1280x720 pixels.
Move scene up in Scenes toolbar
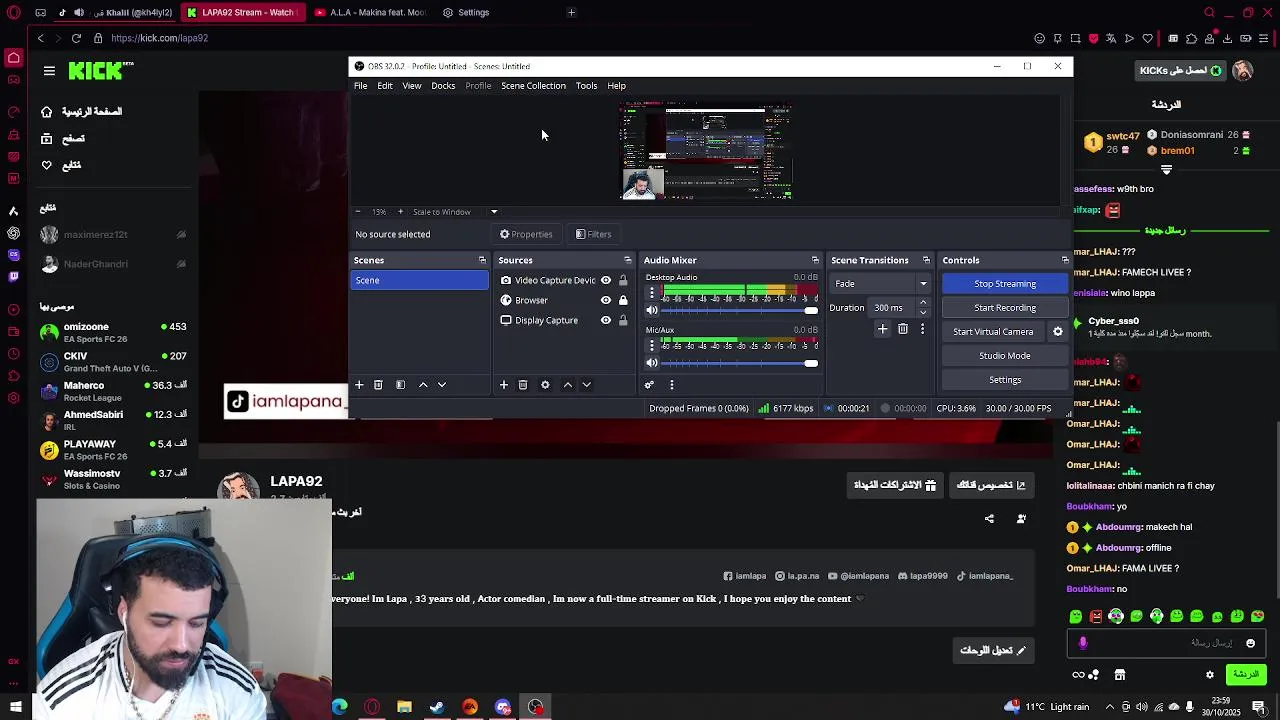click(x=423, y=385)
